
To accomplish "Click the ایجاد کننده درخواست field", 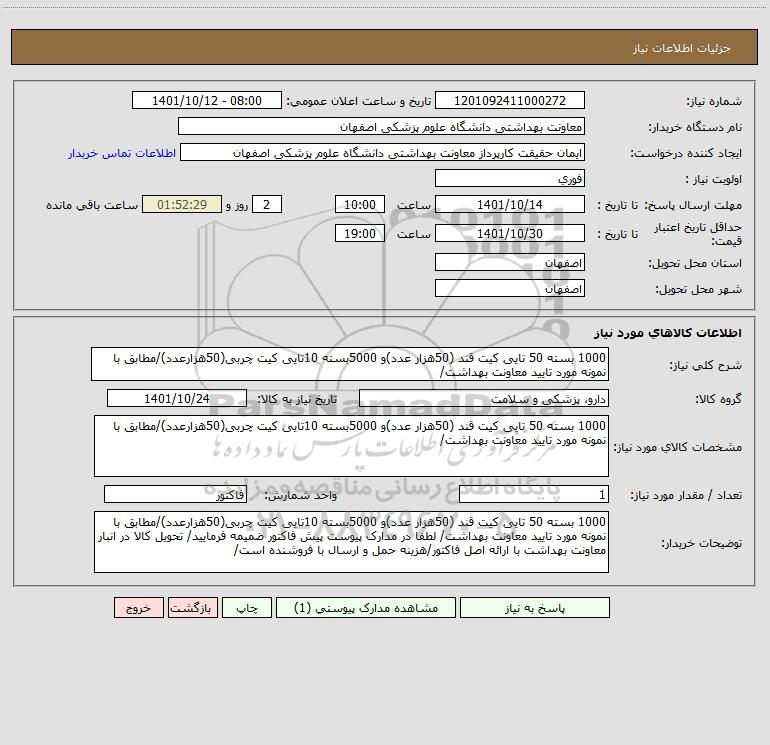I will click(x=383, y=152).
